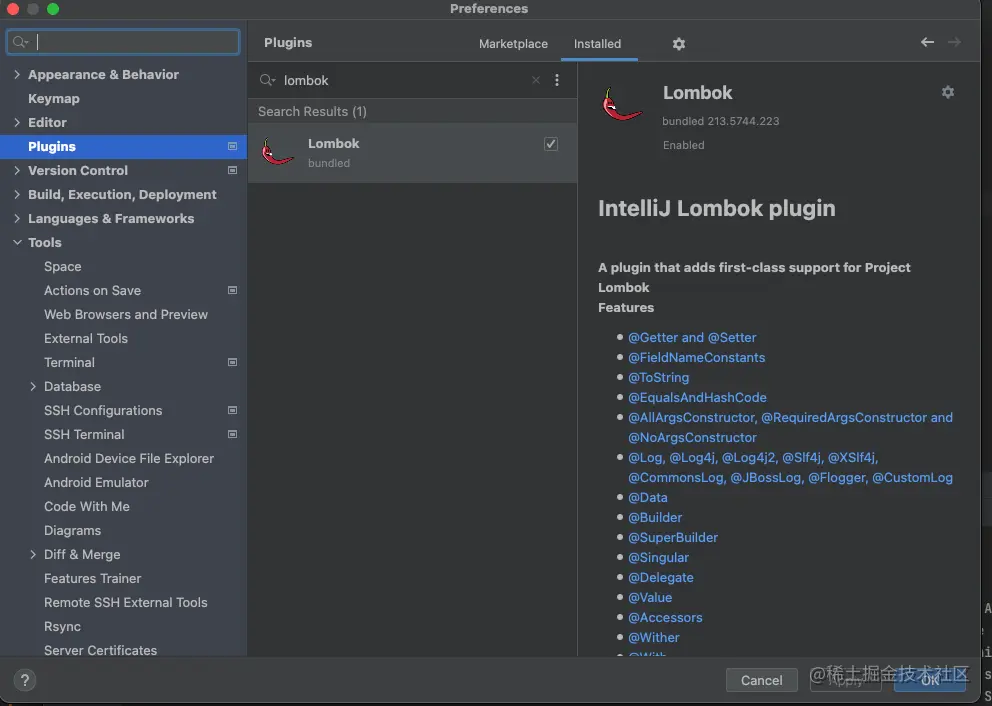Open plugins settings gear next to Installed tab

coord(679,44)
